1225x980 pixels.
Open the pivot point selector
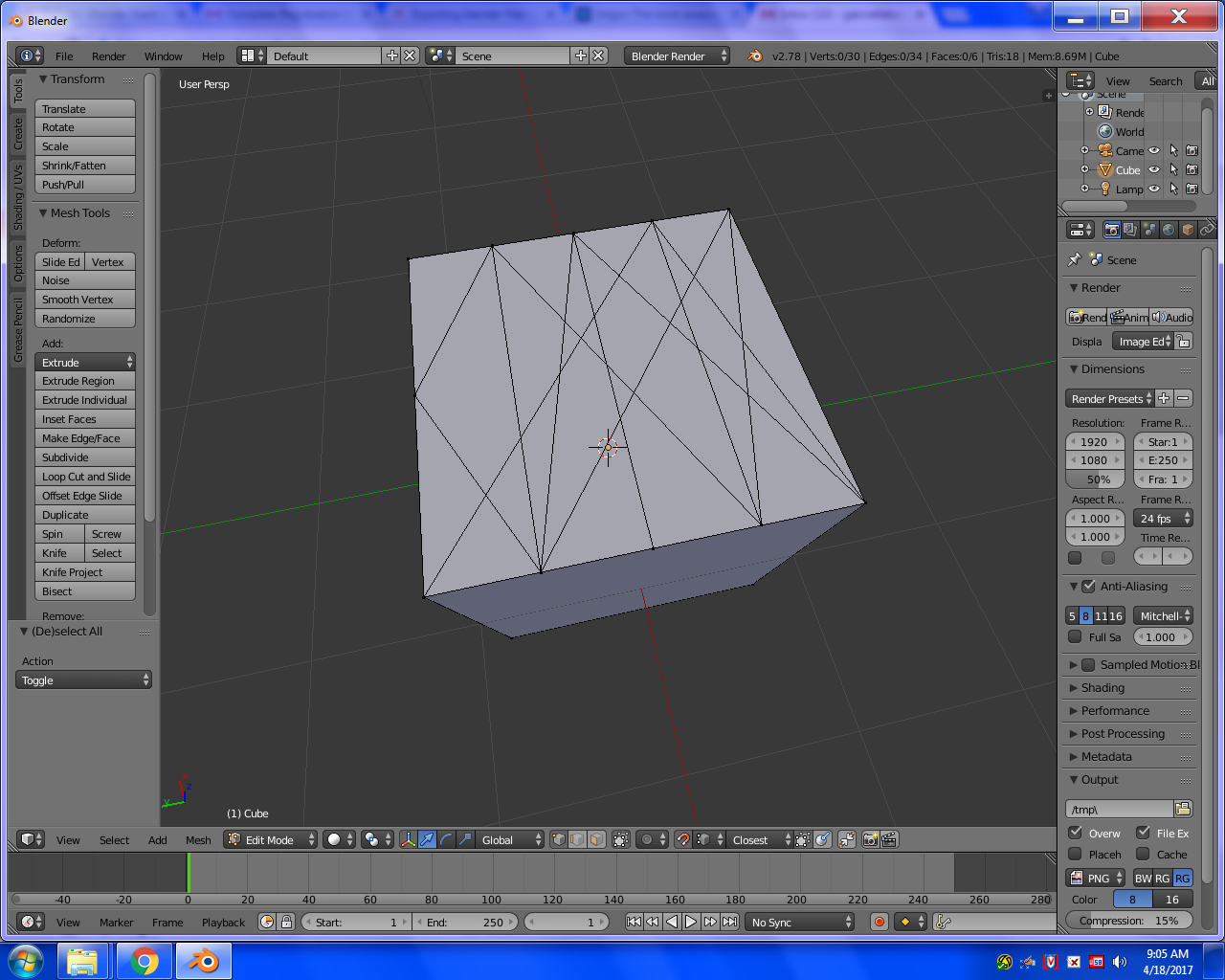(x=378, y=839)
